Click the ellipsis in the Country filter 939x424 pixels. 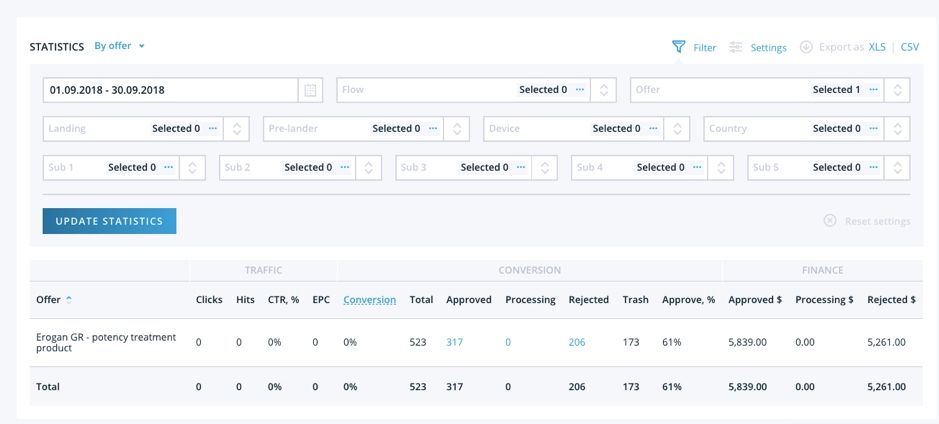point(874,129)
